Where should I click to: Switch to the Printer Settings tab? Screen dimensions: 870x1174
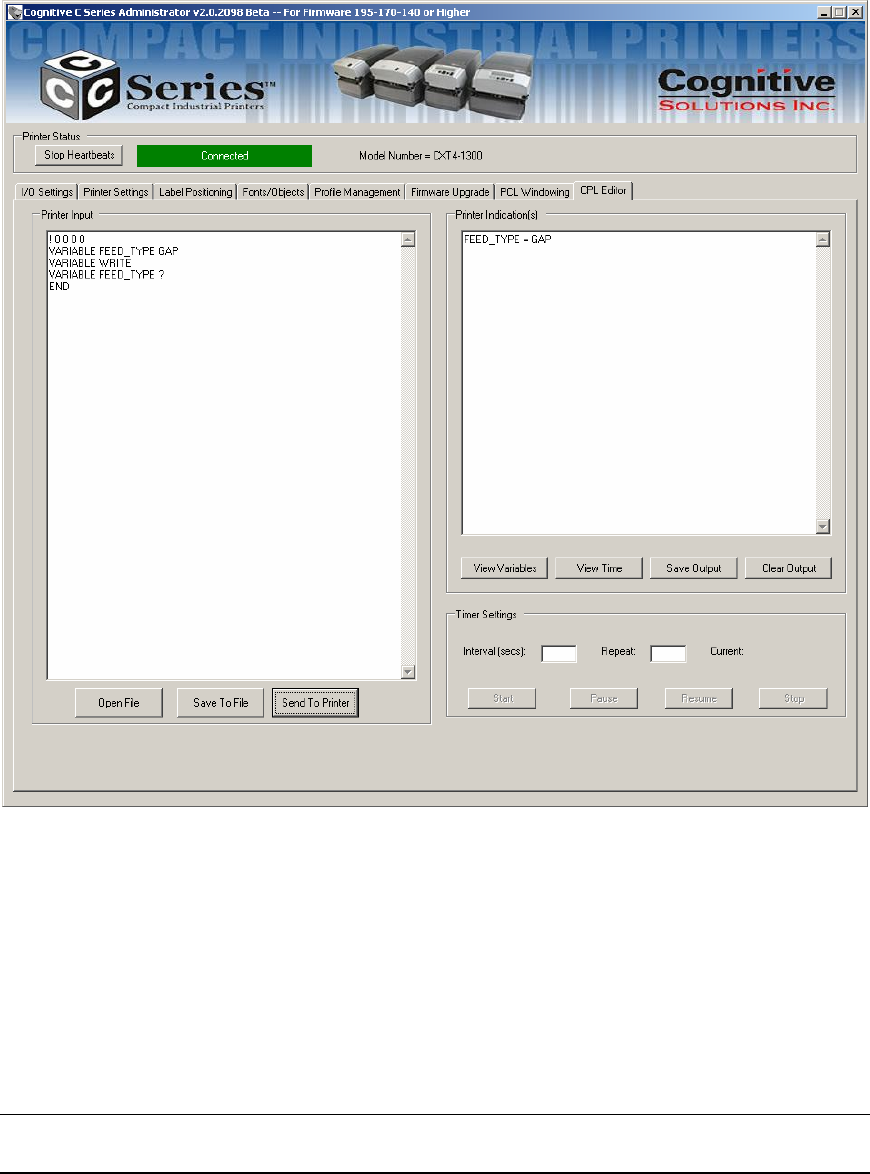tap(116, 192)
